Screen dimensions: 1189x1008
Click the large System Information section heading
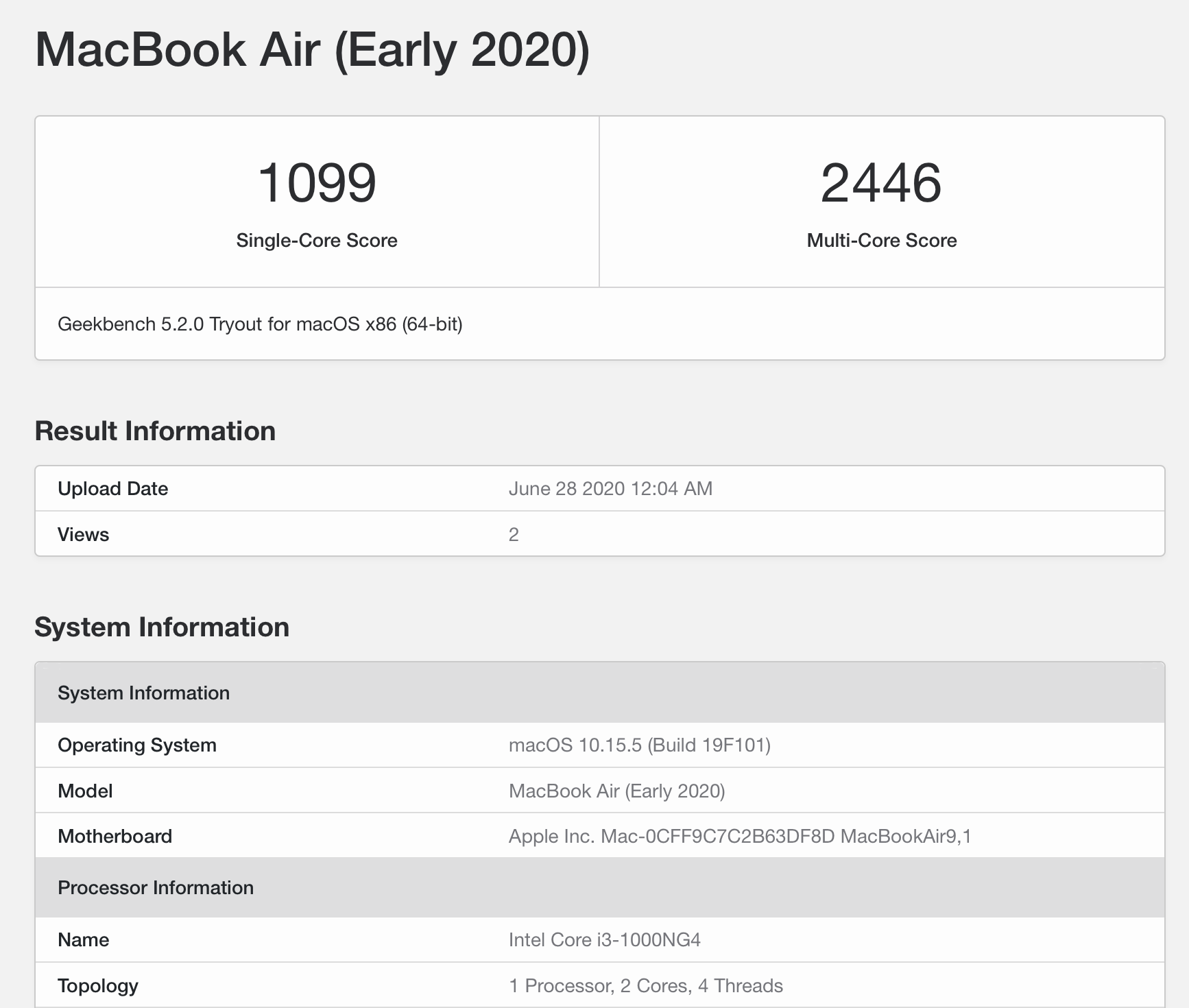pyautogui.click(x=162, y=627)
